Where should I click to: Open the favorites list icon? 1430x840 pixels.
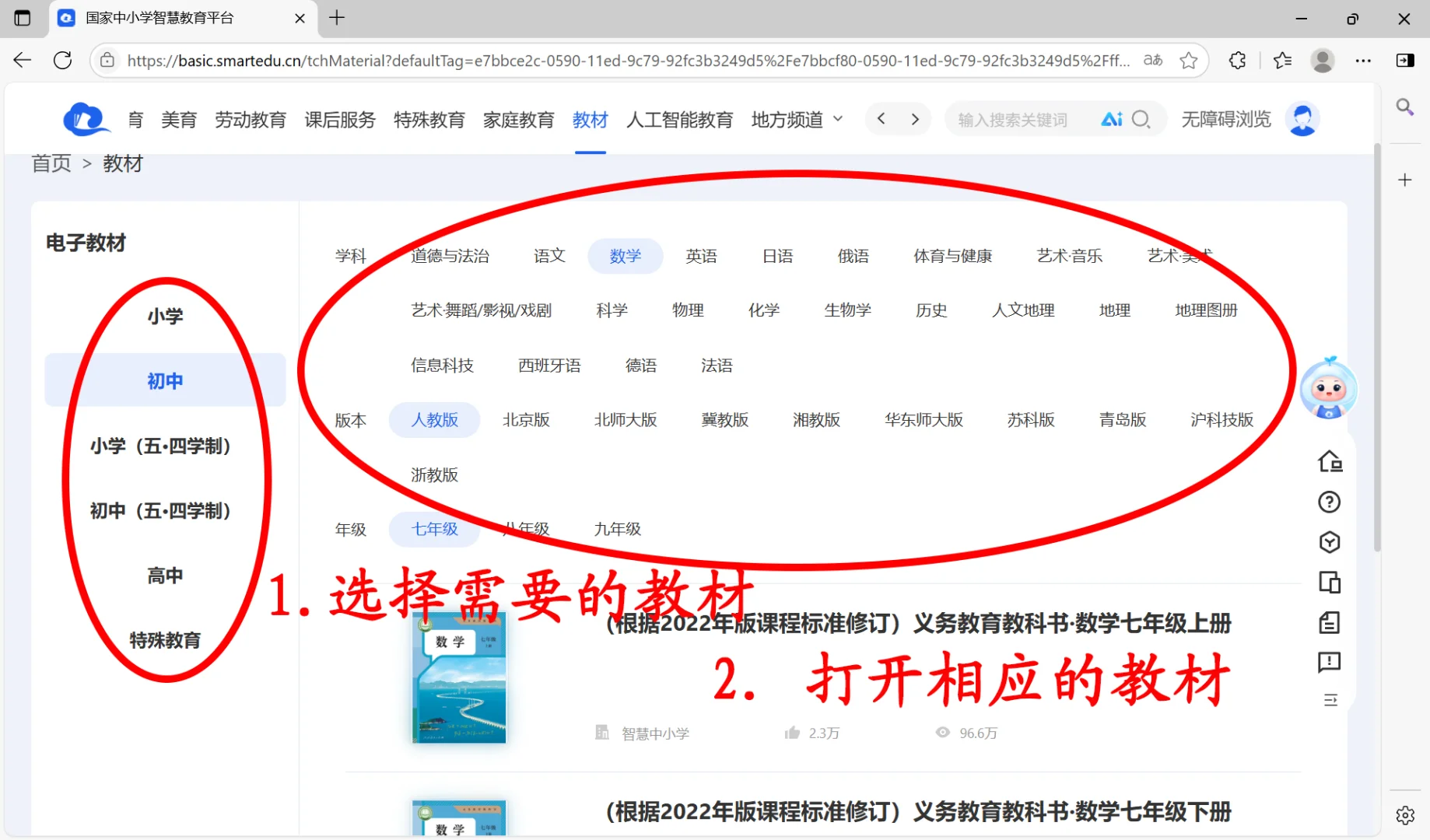1282,61
